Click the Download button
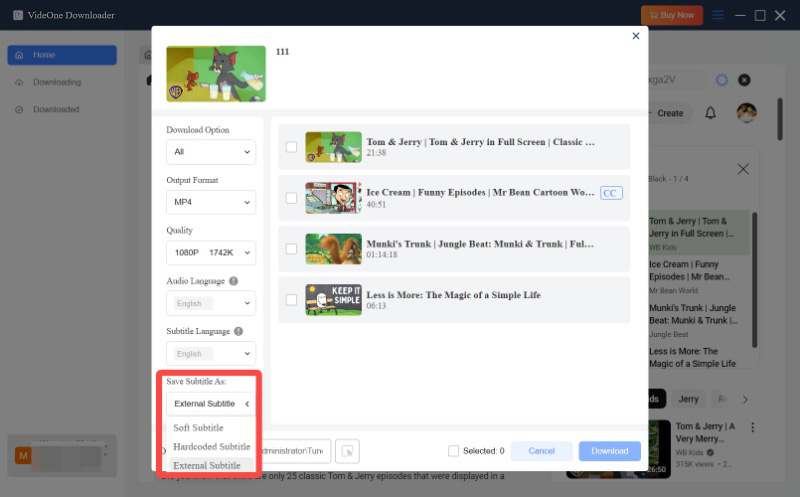The image size is (800, 497). coord(609,451)
